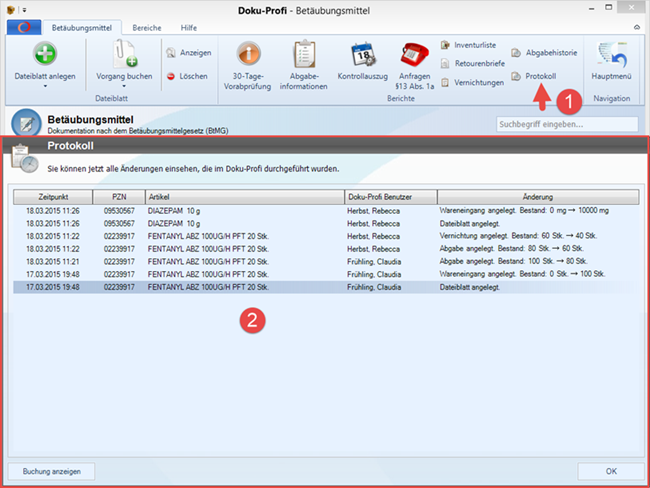
Task: Click the Suchbegriff eingeben search field
Action: tap(566, 125)
